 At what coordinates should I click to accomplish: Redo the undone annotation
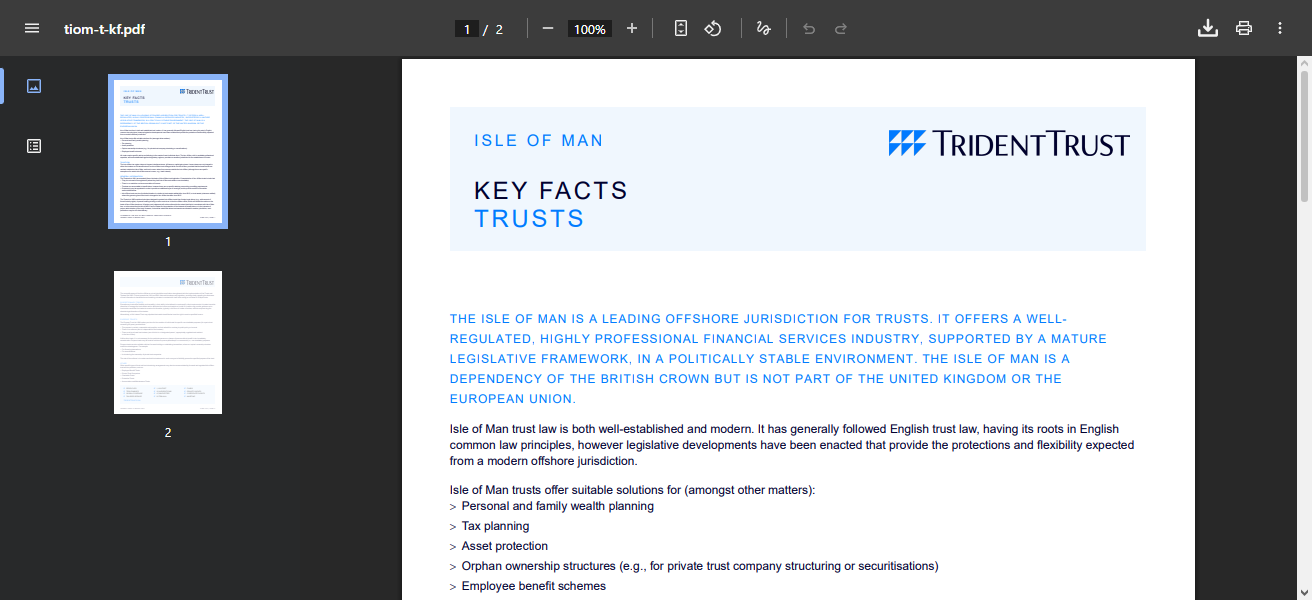840,28
